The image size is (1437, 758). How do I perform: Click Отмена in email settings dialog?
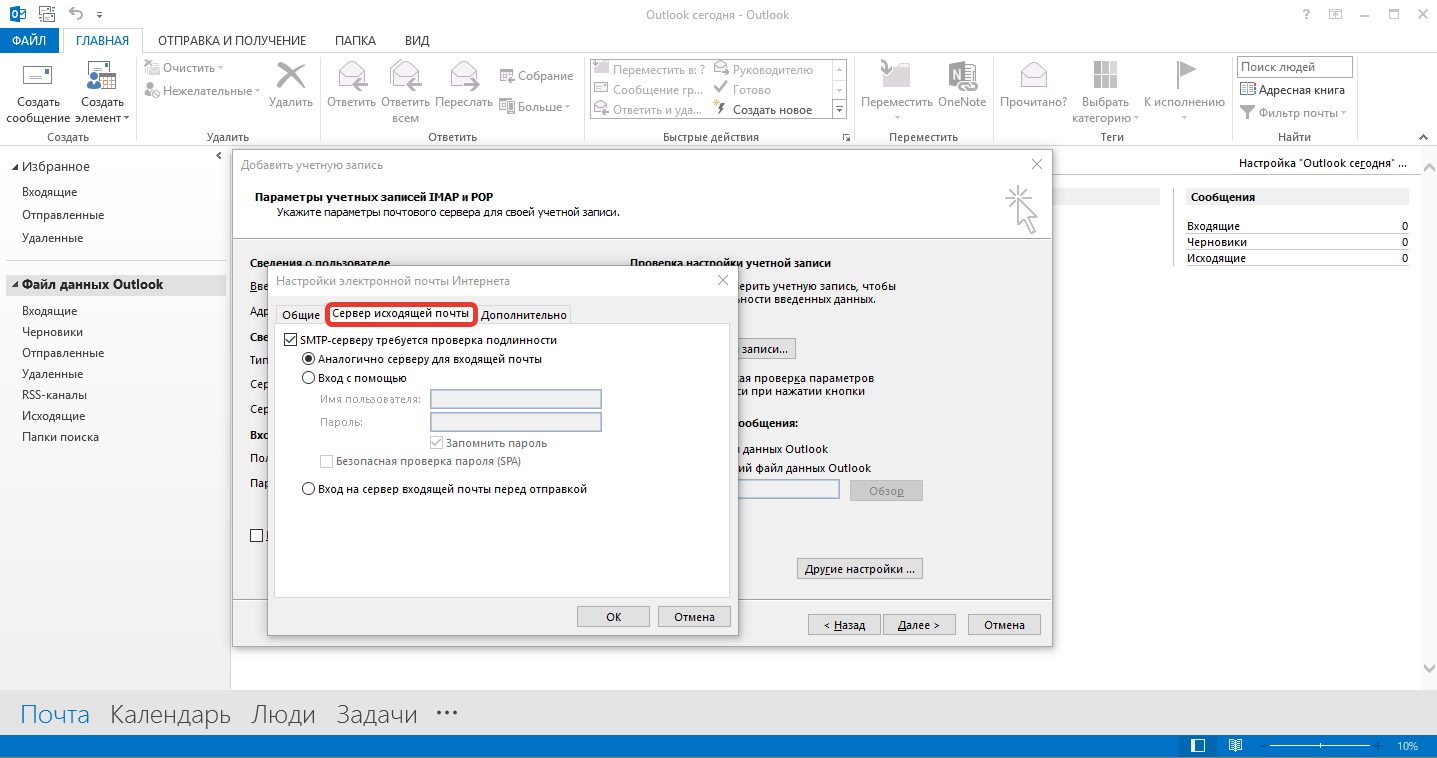tap(694, 617)
